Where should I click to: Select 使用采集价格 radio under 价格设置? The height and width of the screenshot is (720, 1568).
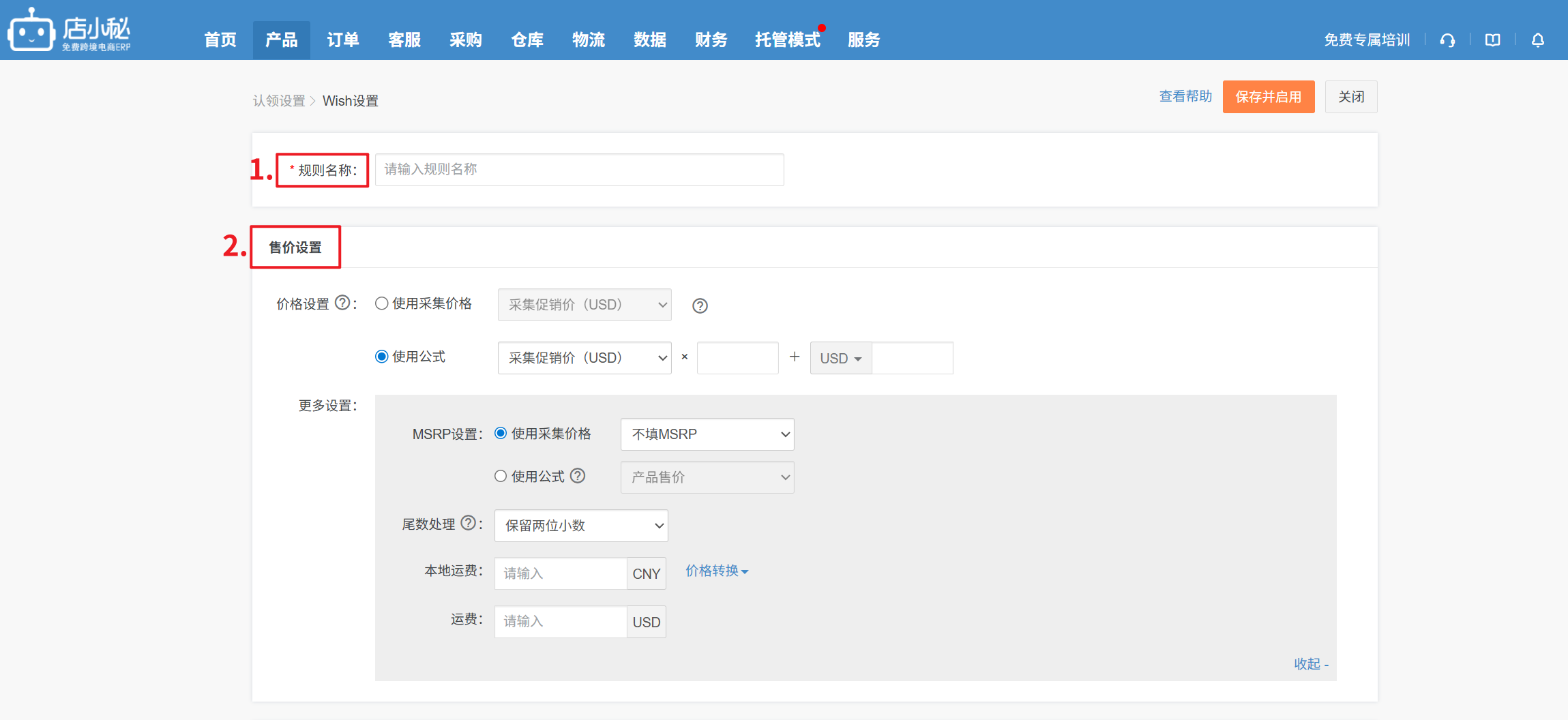coord(382,303)
